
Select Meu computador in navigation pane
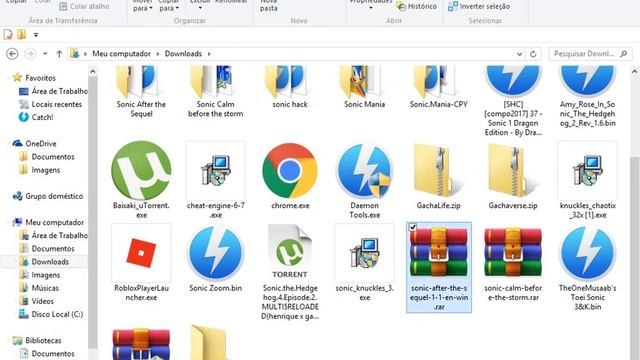[x=54, y=222]
